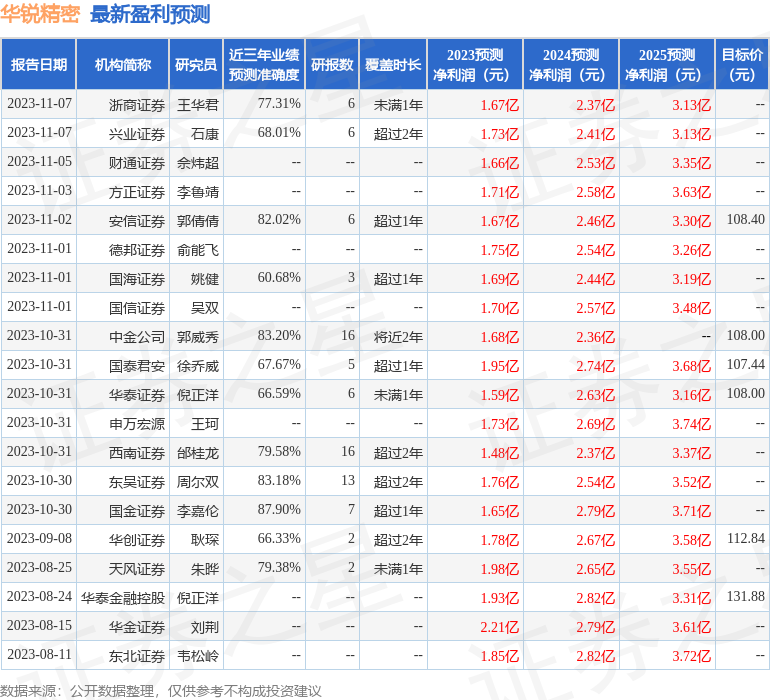Click target price 107.44
The width and height of the screenshot is (770, 700).
[x=746, y=364]
